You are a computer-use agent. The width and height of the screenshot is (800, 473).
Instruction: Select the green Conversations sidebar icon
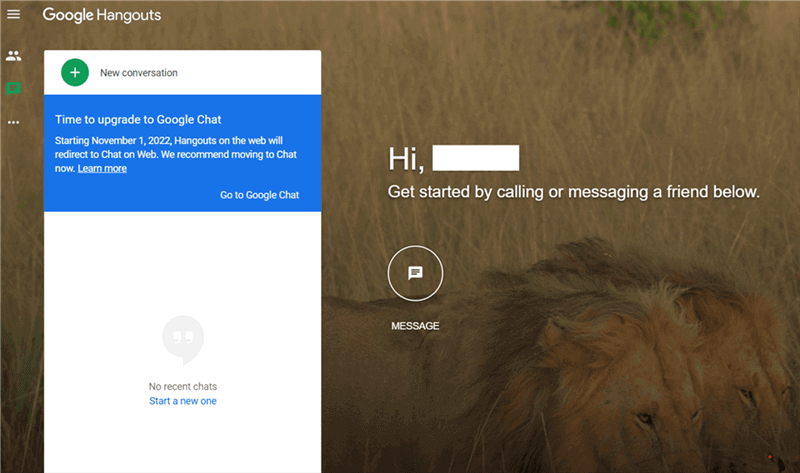click(x=13, y=89)
